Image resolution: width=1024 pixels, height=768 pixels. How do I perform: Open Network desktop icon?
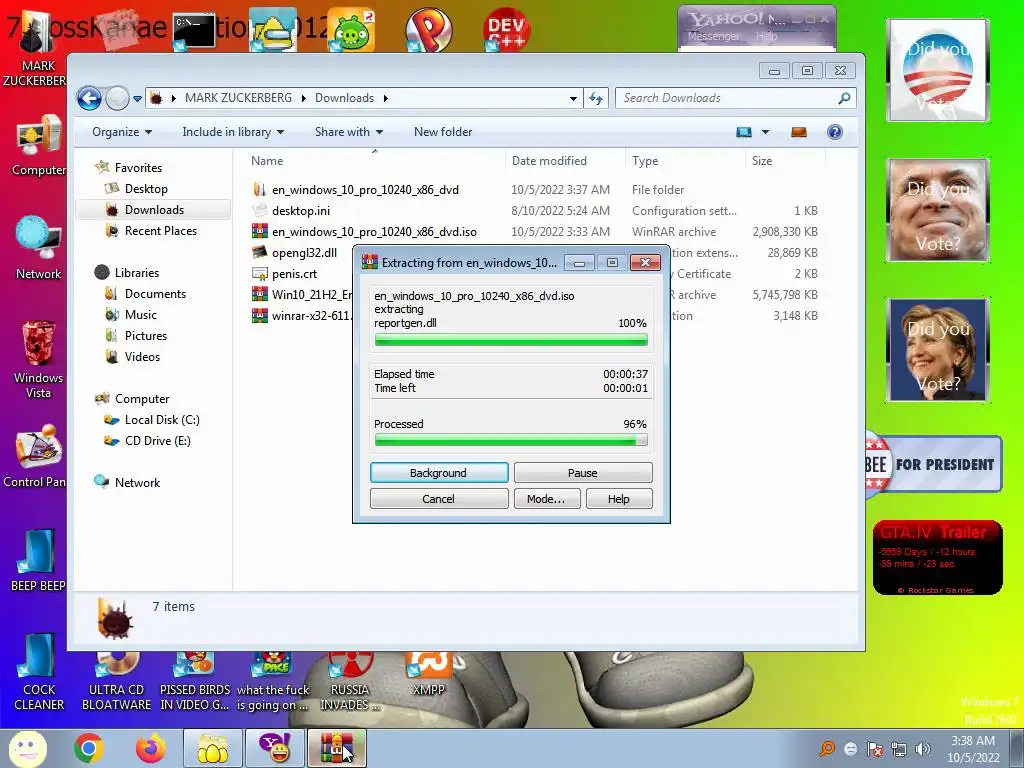[38, 248]
